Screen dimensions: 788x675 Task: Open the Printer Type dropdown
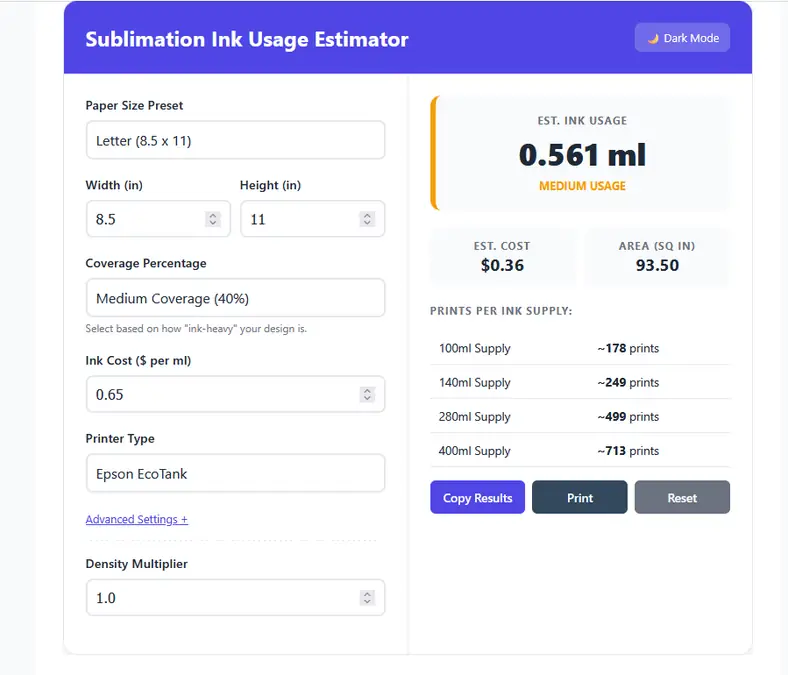coord(235,473)
